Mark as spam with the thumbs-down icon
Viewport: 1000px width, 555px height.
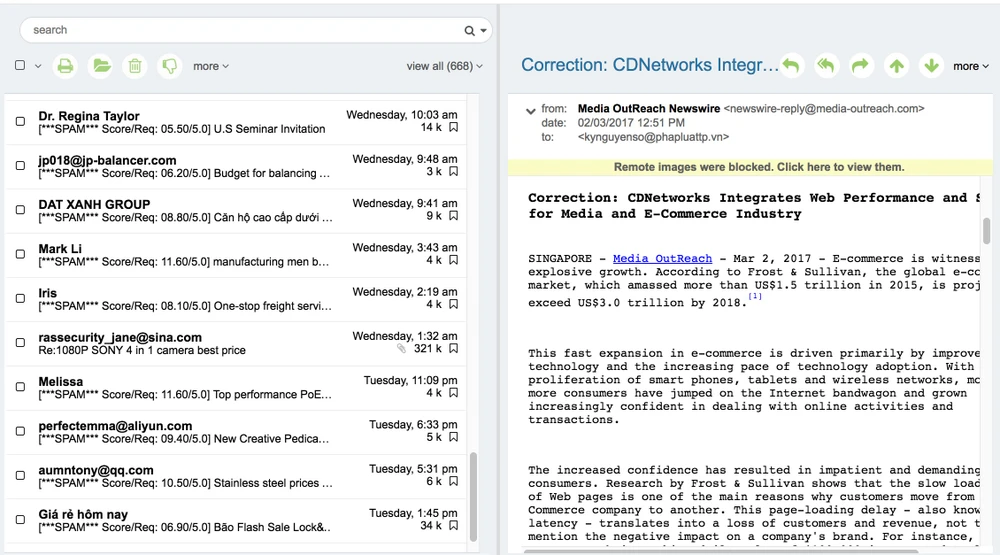[169, 66]
